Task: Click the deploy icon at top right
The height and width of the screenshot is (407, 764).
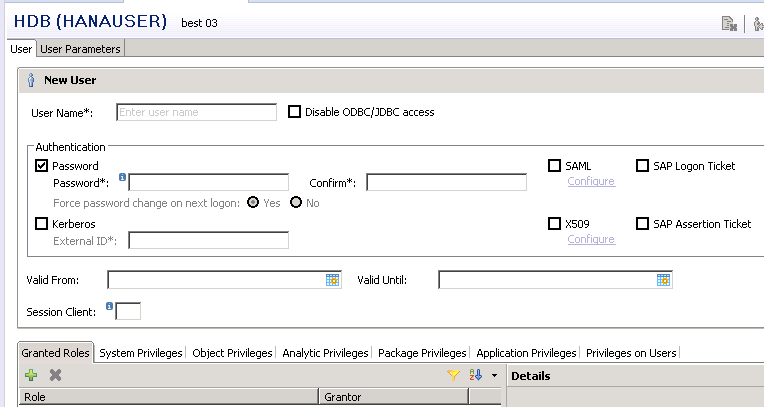Action: click(x=729, y=24)
